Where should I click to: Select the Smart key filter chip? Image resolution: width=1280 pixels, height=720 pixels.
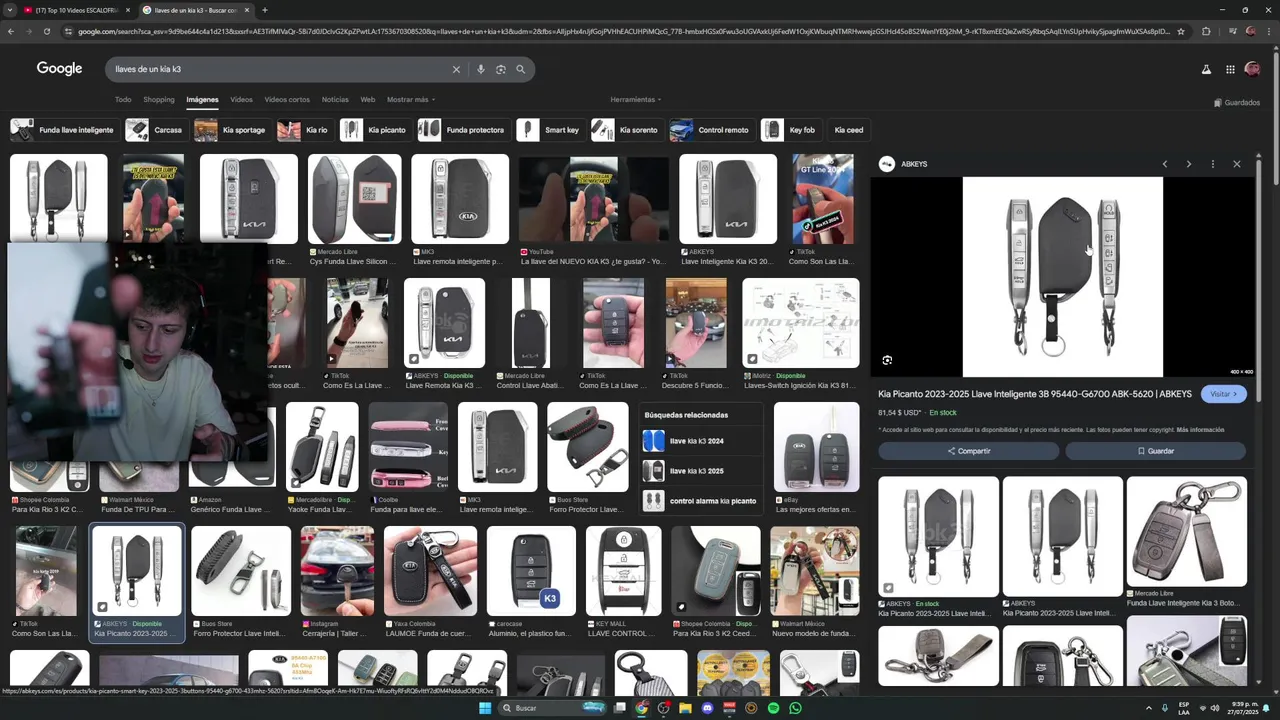point(549,130)
